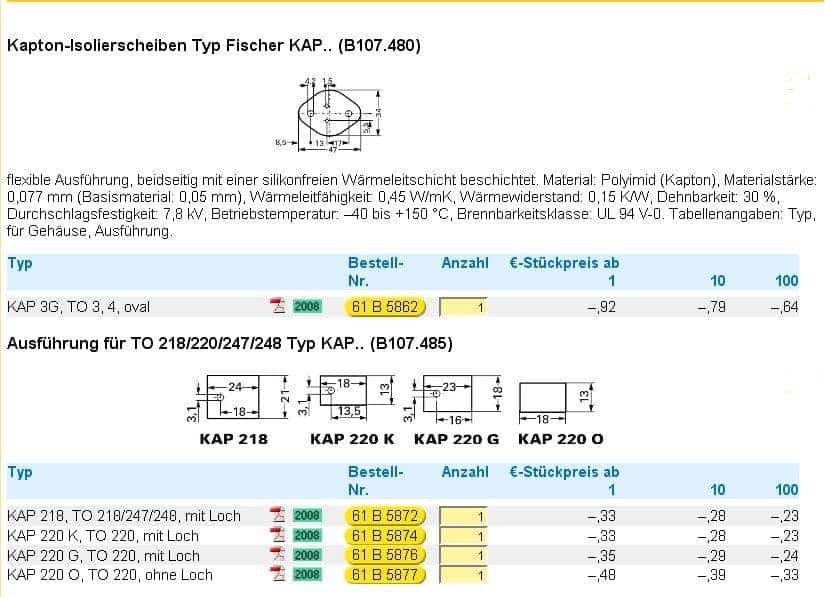
Task: Click the single price –,48 for KAP 220 O
Action: [x=601, y=575]
